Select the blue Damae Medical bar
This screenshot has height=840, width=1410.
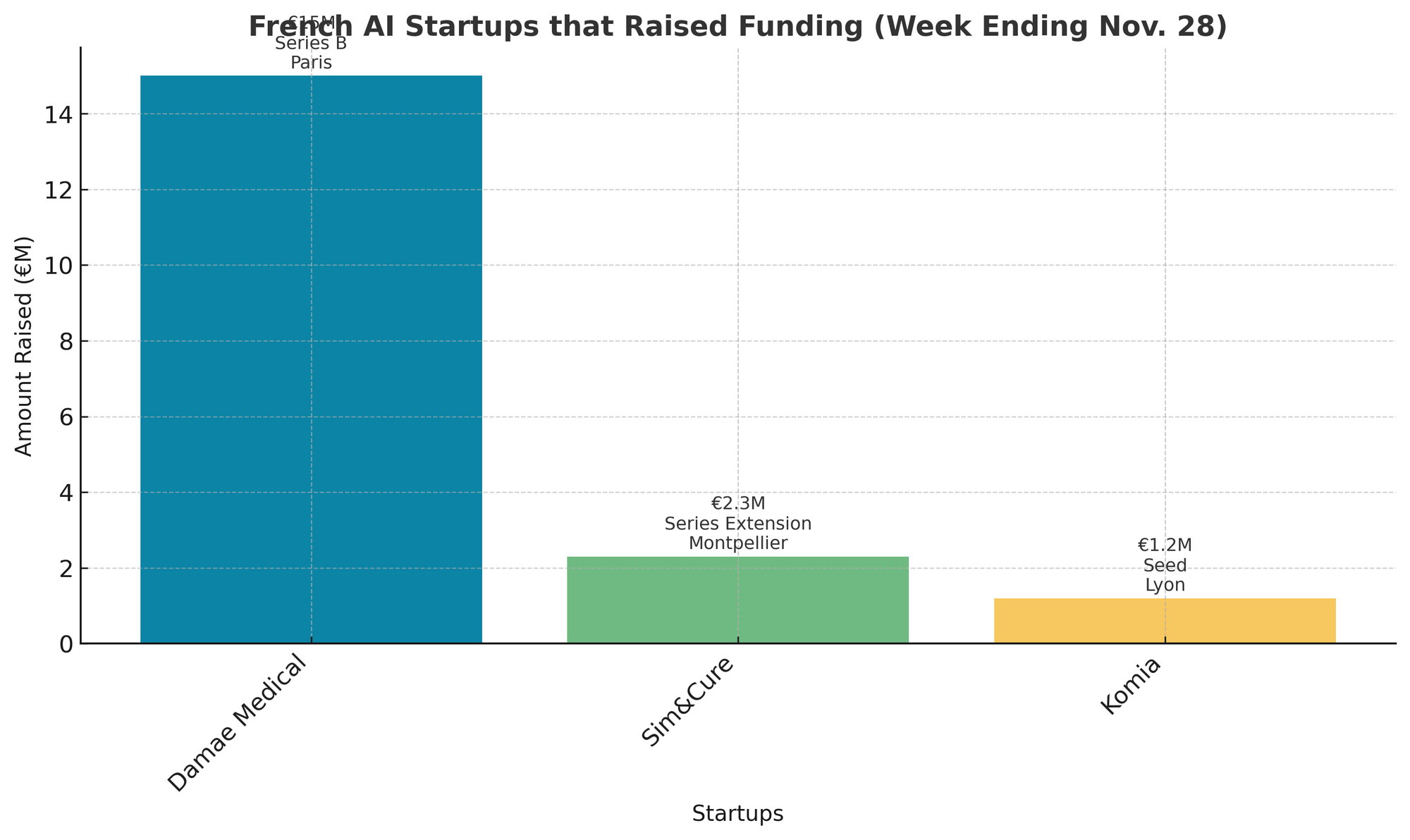tap(311, 359)
